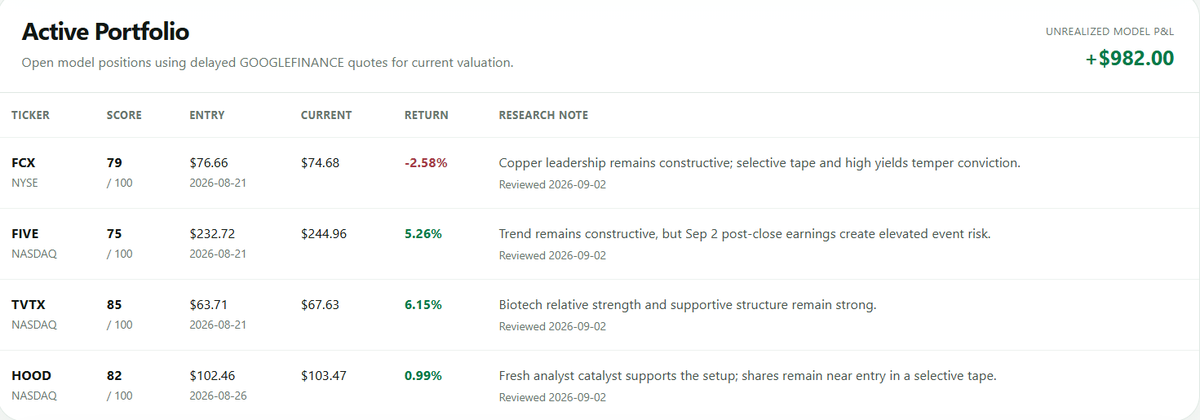Click FIVE return of 5.26%
This screenshot has height=420, width=1200.
point(423,233)
